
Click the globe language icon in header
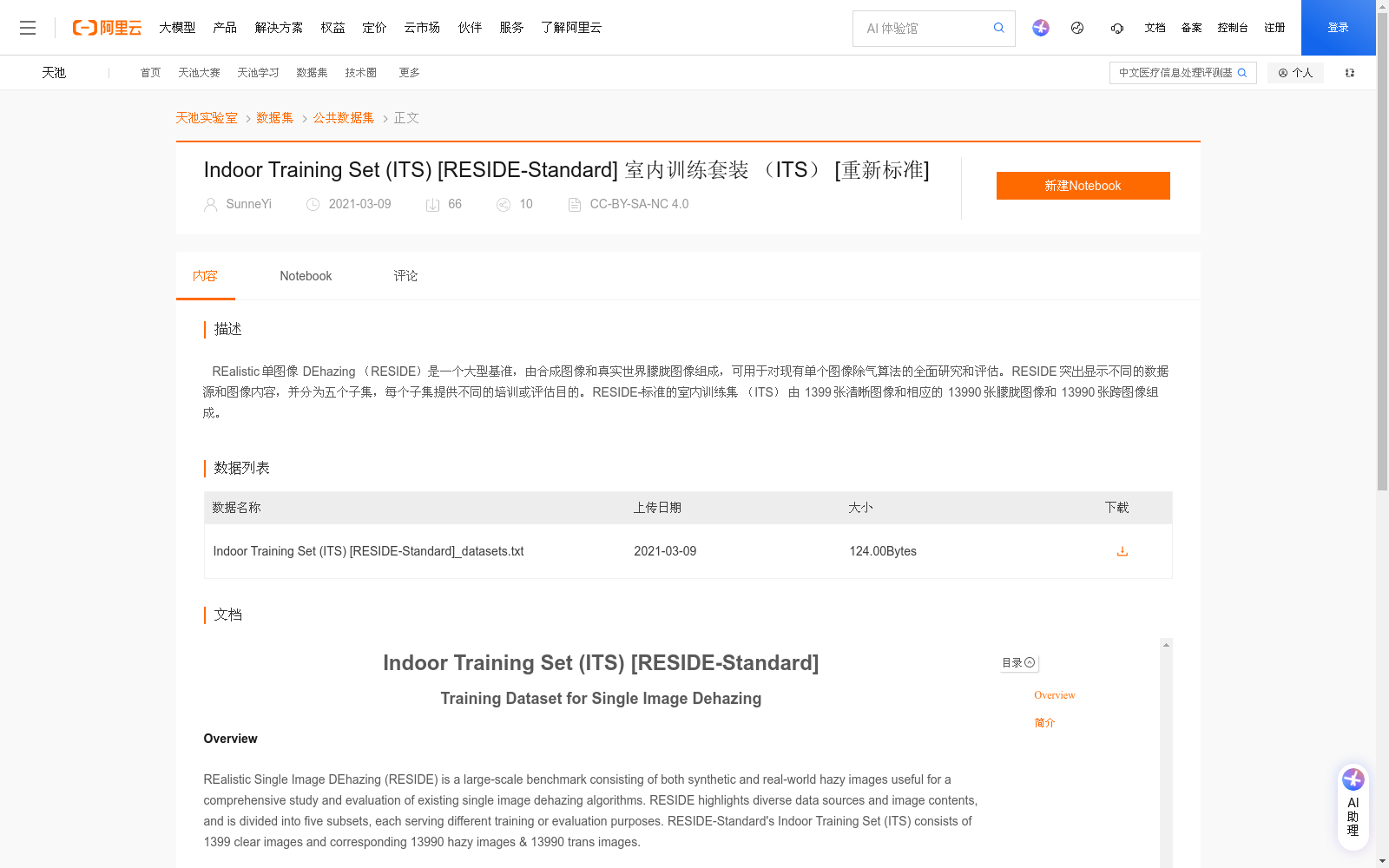pos(1077,28)
